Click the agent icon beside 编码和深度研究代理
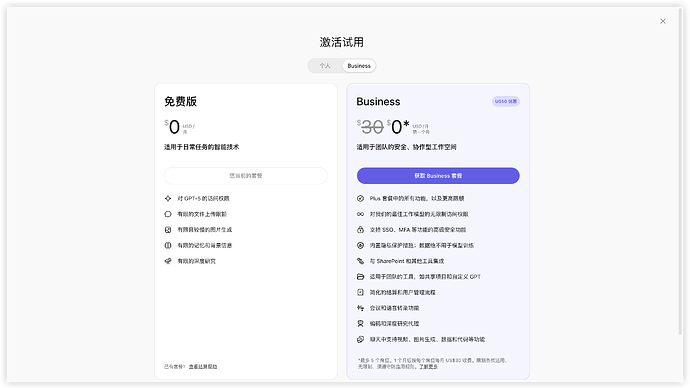 [360, 323]
